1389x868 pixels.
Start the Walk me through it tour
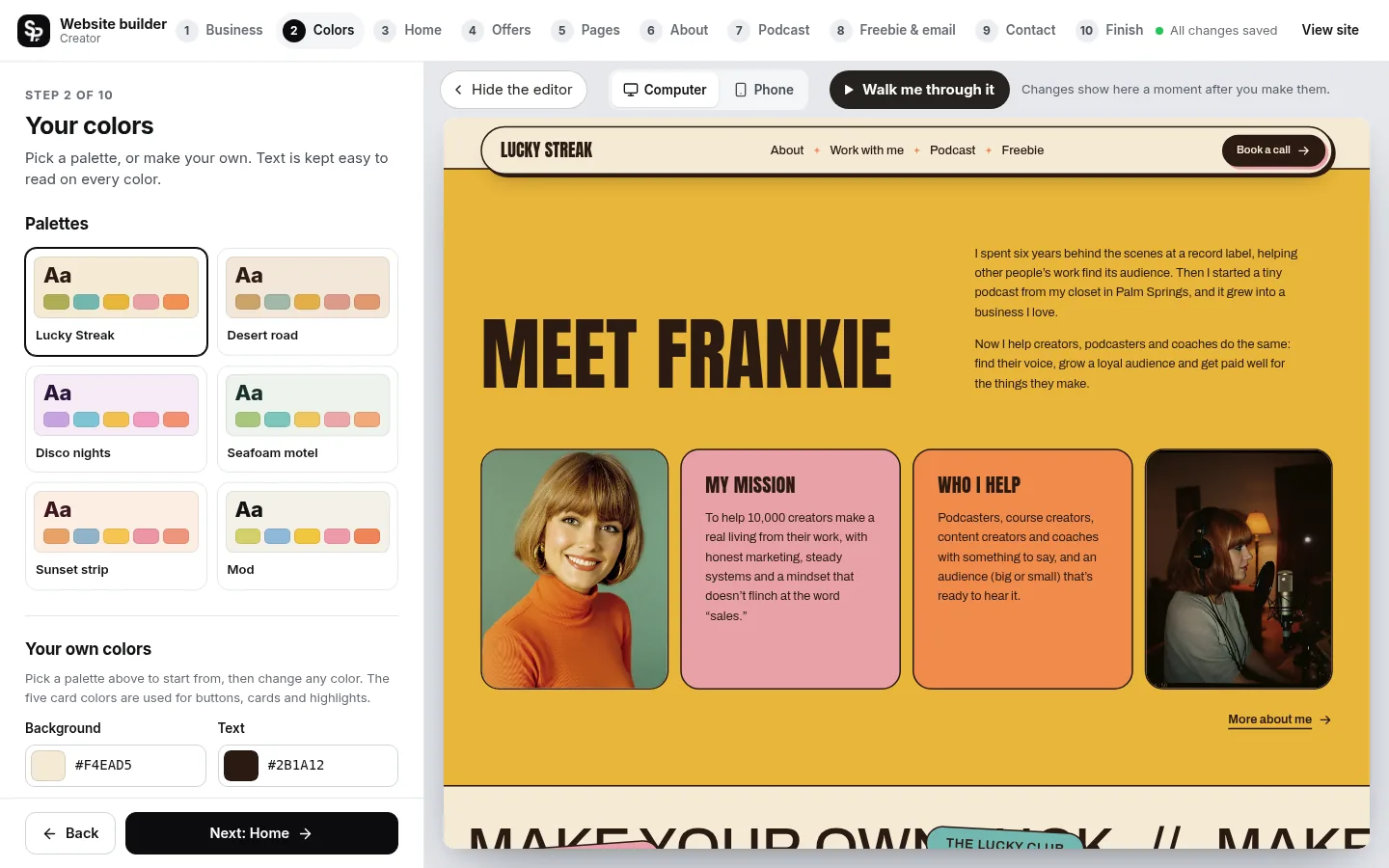[x=919, y=90]
